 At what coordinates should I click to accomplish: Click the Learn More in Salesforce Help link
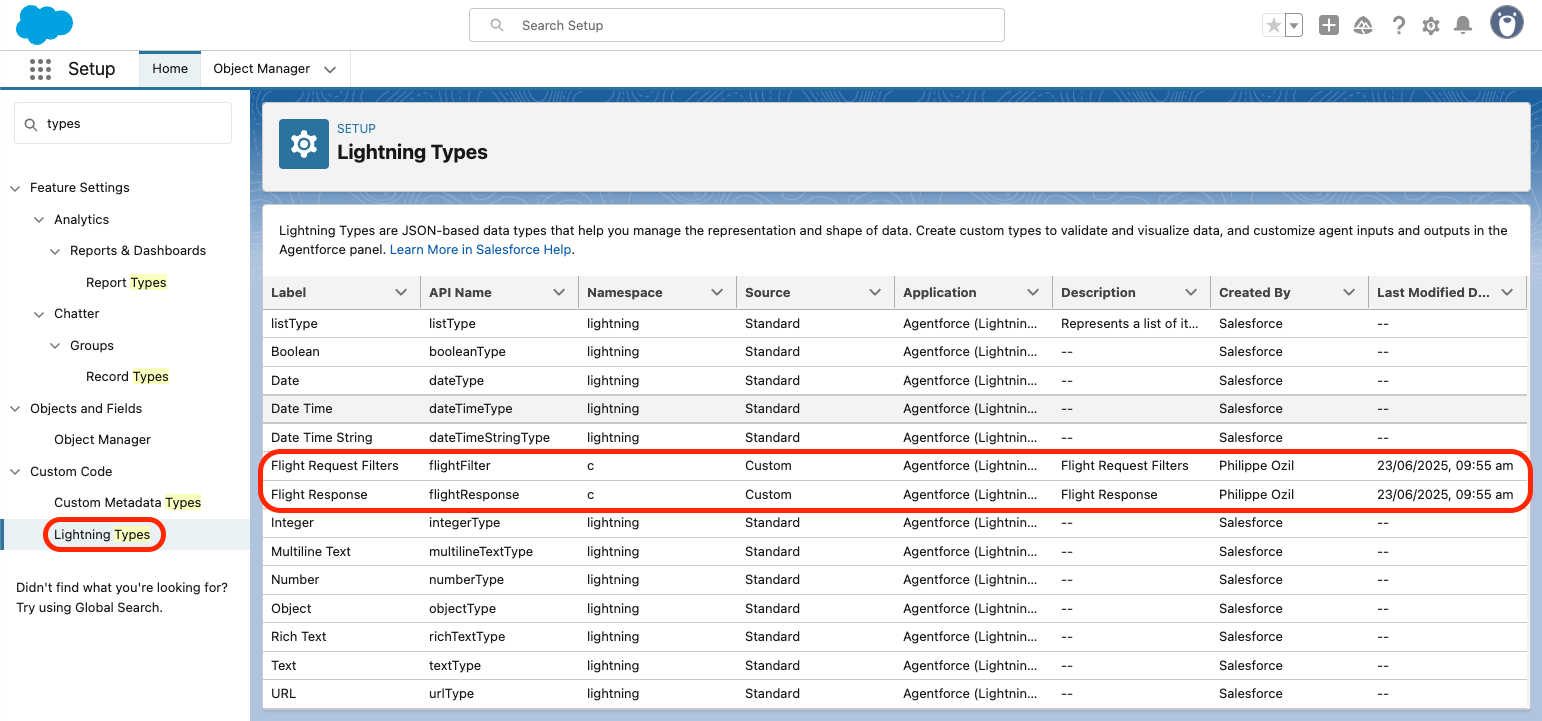(482, 250)
